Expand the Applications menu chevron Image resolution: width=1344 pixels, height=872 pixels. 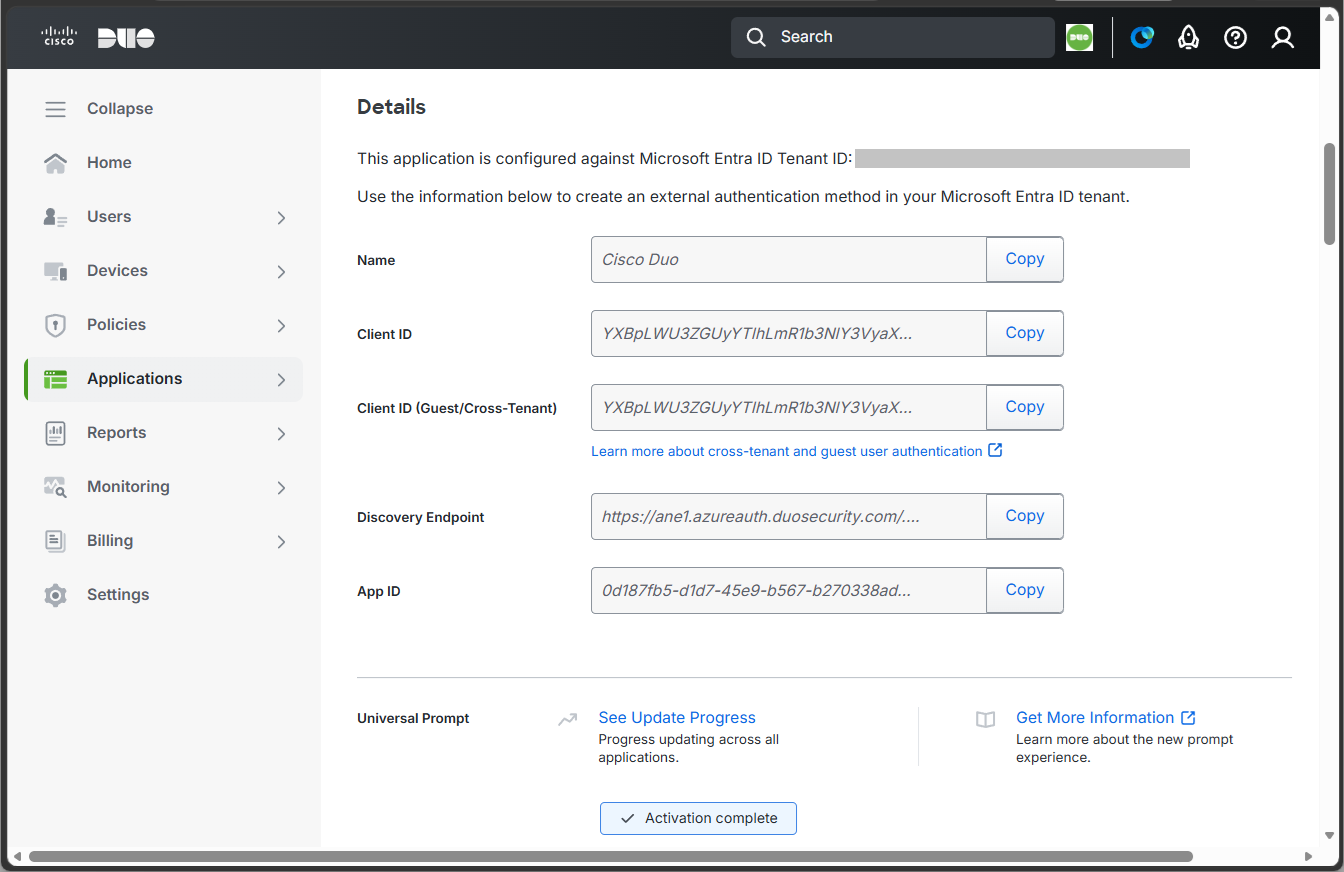(281, 380)
